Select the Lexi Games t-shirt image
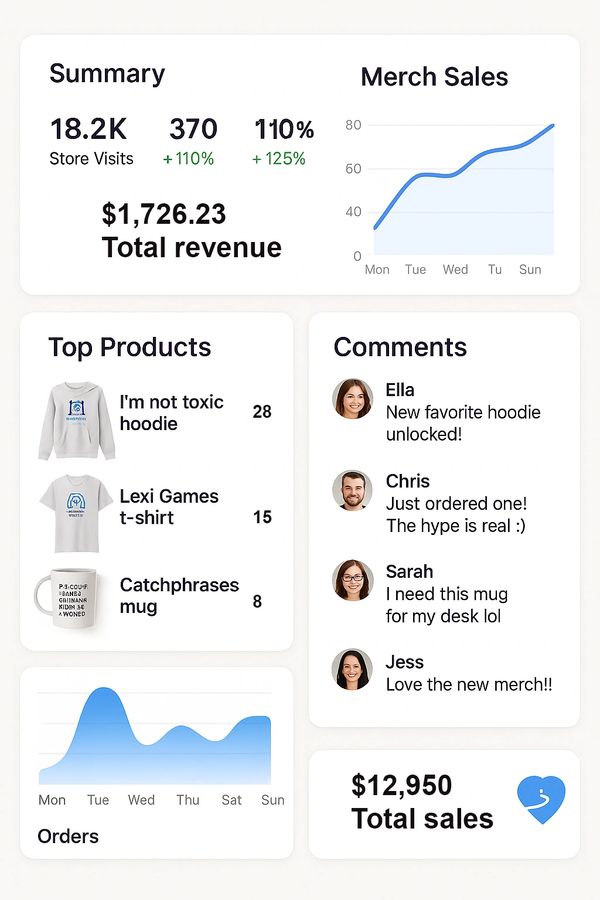Screen dimensions: 600x900 pos(76,513)
